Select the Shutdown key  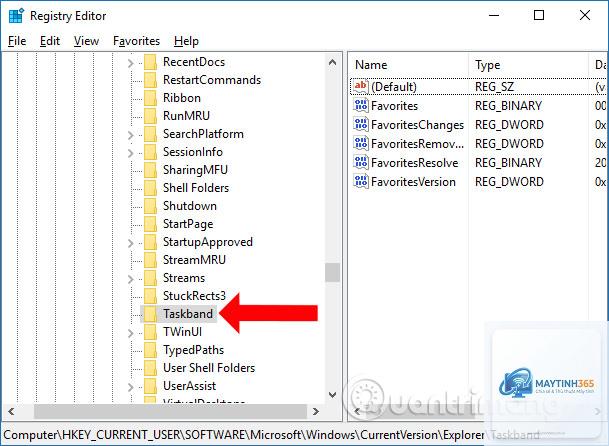[x=190, y=206]
